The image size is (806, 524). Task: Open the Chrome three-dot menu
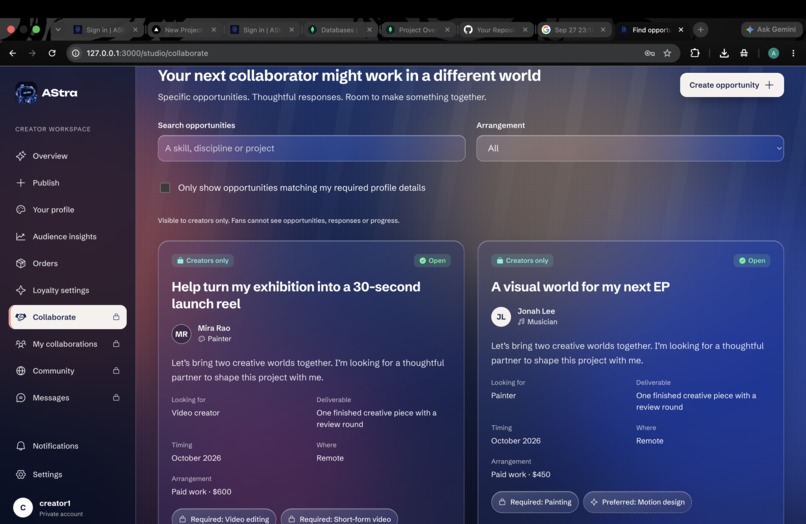pos(793,53)
